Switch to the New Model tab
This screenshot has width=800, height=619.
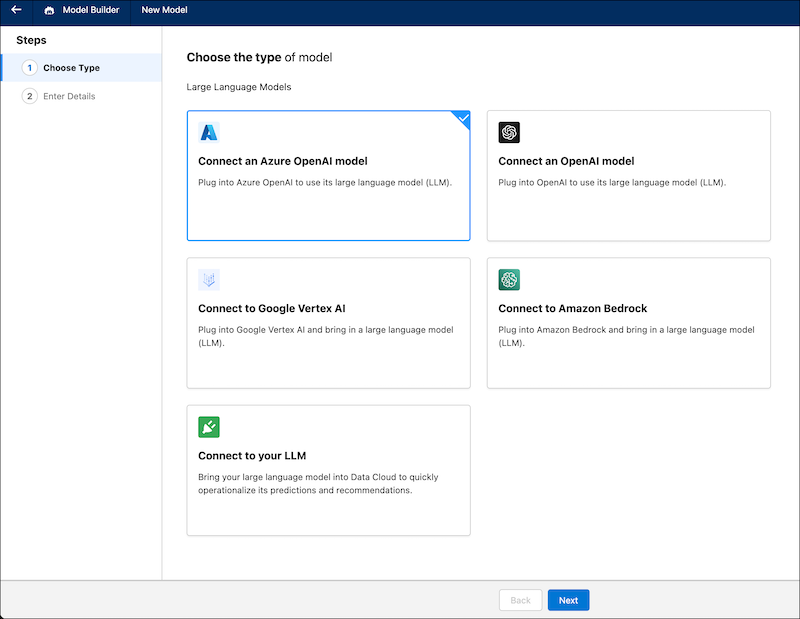164,10
